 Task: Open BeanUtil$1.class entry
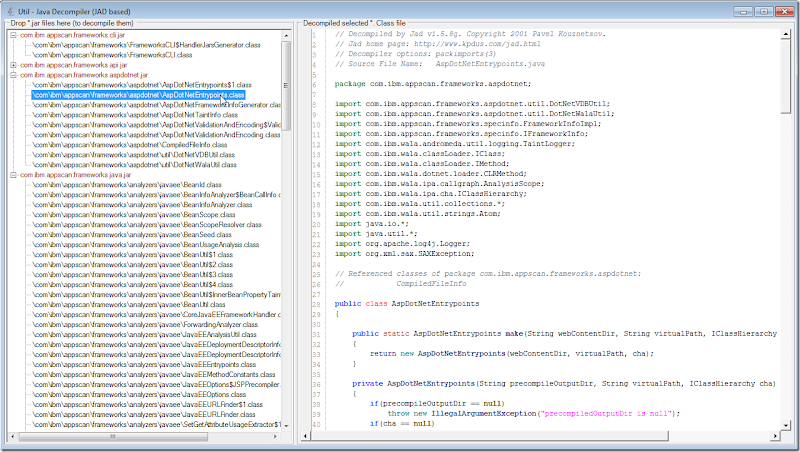point(133,255)
